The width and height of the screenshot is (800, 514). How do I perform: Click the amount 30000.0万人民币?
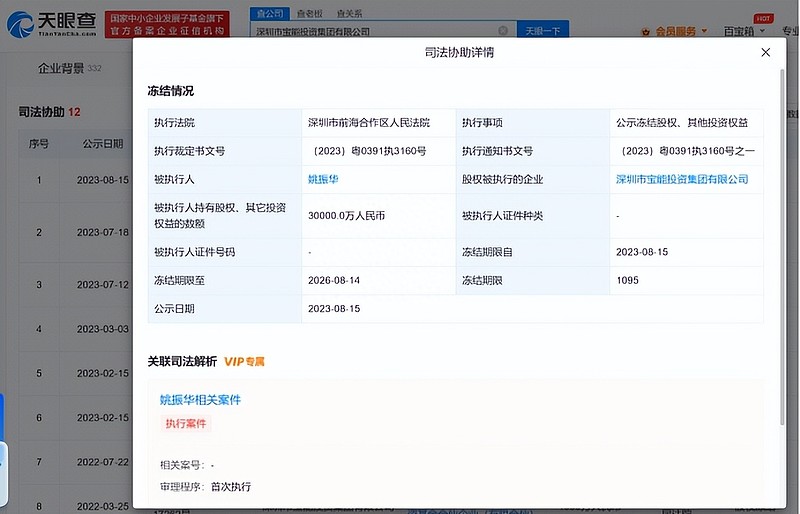click(346, 215)
